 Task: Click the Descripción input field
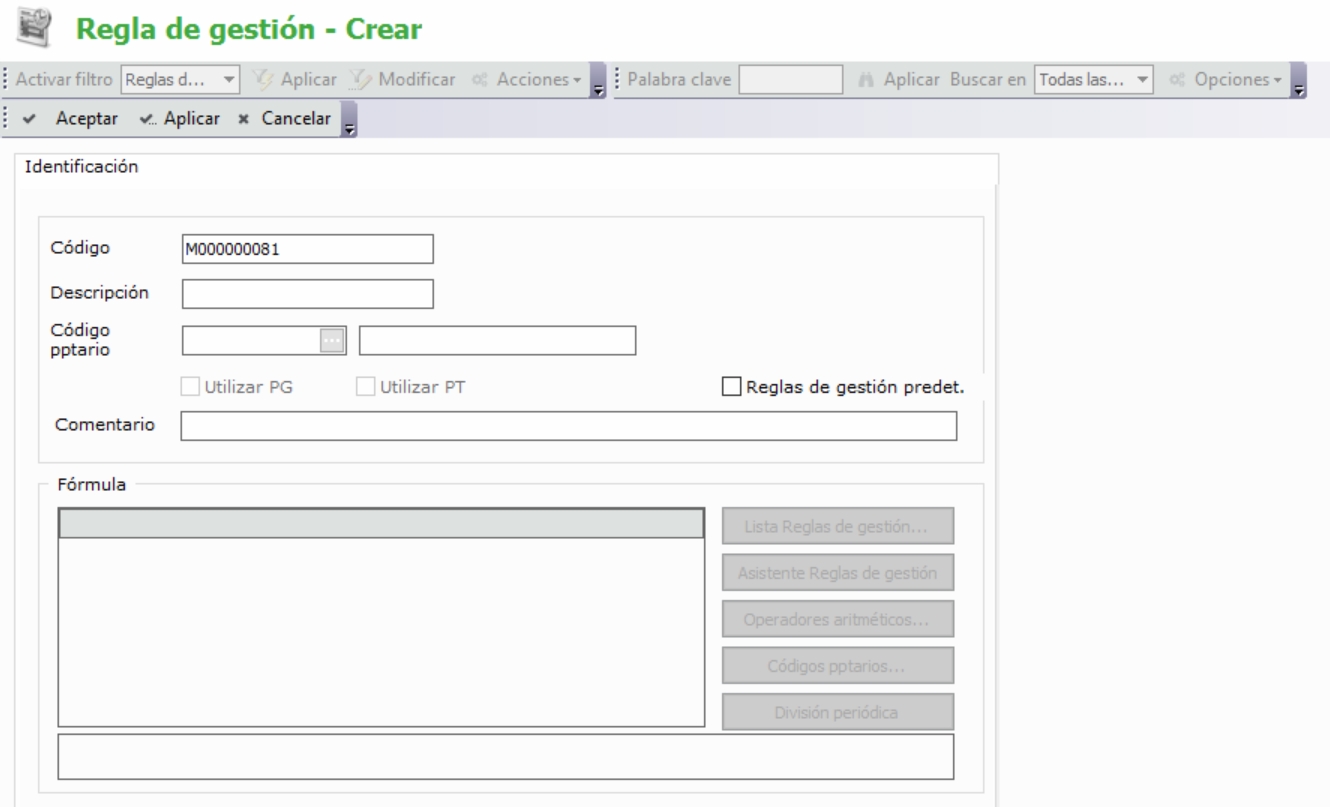pos(307,293)
